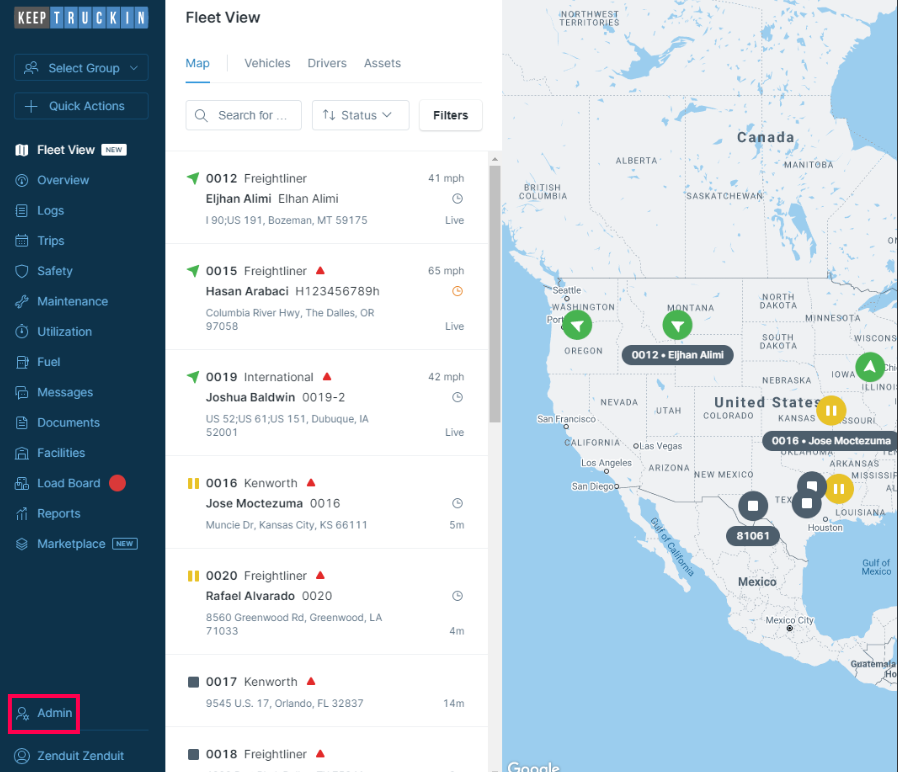Click red warning triangle on 0017 Kenworth
The height and width of the screenshot is (772, 898).
tap(311, 682)
